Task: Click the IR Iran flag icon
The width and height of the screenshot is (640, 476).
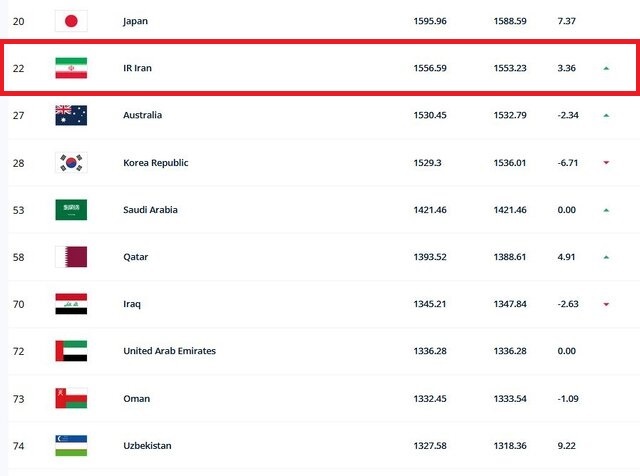Action: pos(71,68)
